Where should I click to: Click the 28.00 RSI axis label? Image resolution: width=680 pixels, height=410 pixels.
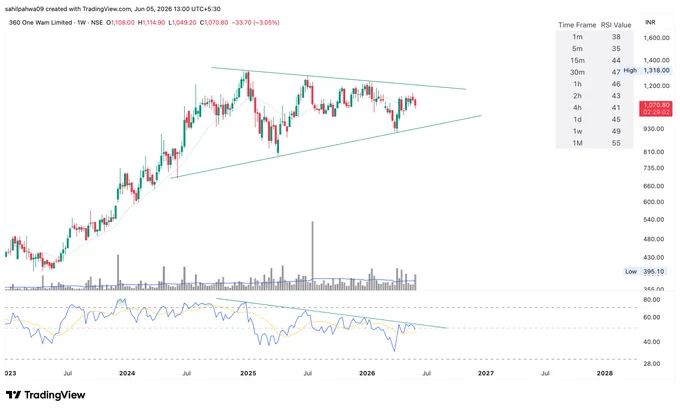pos(652,364)
